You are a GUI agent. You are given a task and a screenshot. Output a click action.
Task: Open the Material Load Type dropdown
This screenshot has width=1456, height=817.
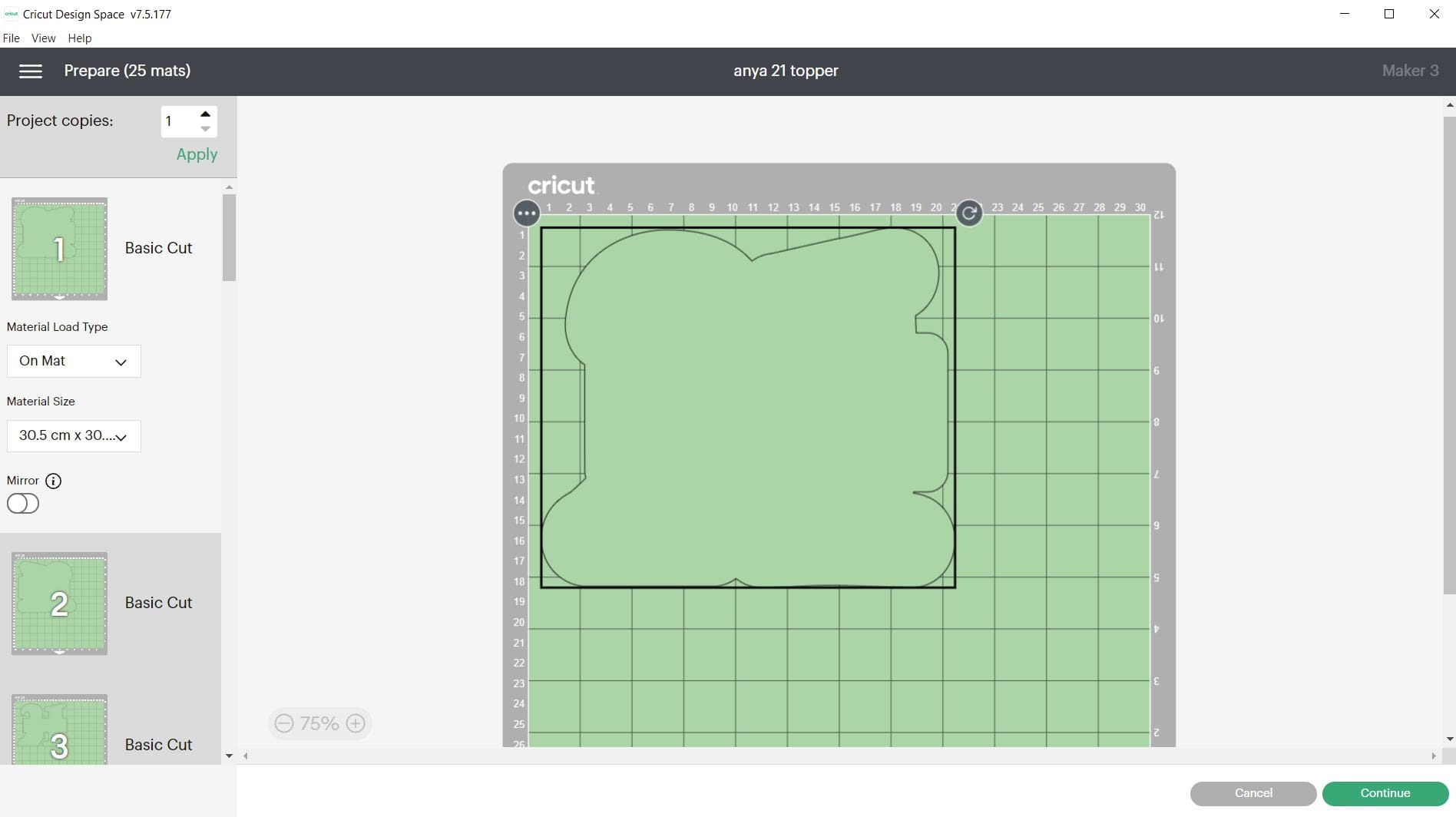[74, 361]
